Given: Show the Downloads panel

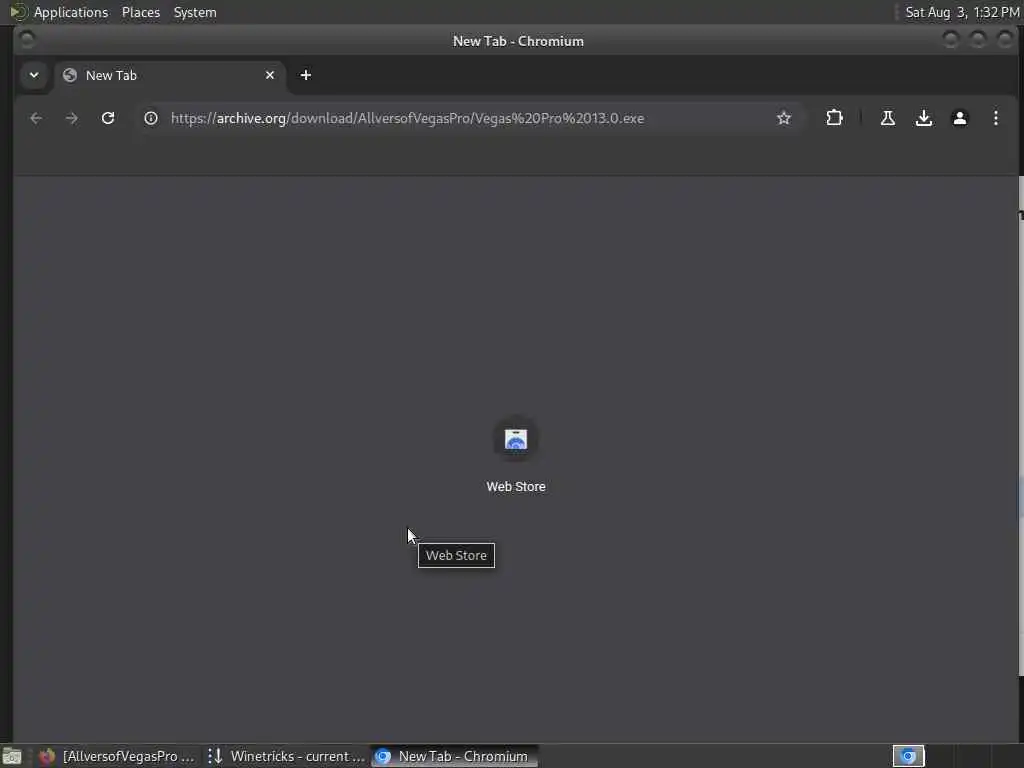Looking at the screenshot, I should point(923,118).
